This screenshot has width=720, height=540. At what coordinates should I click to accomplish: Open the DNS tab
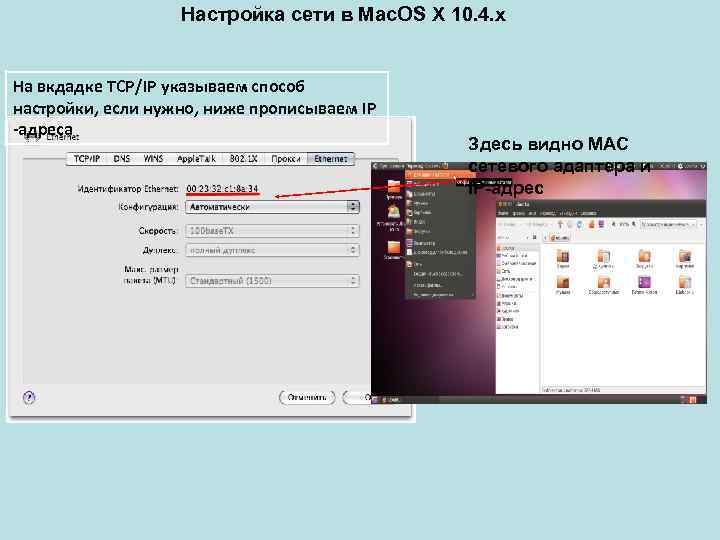click(x=122, y=159)
